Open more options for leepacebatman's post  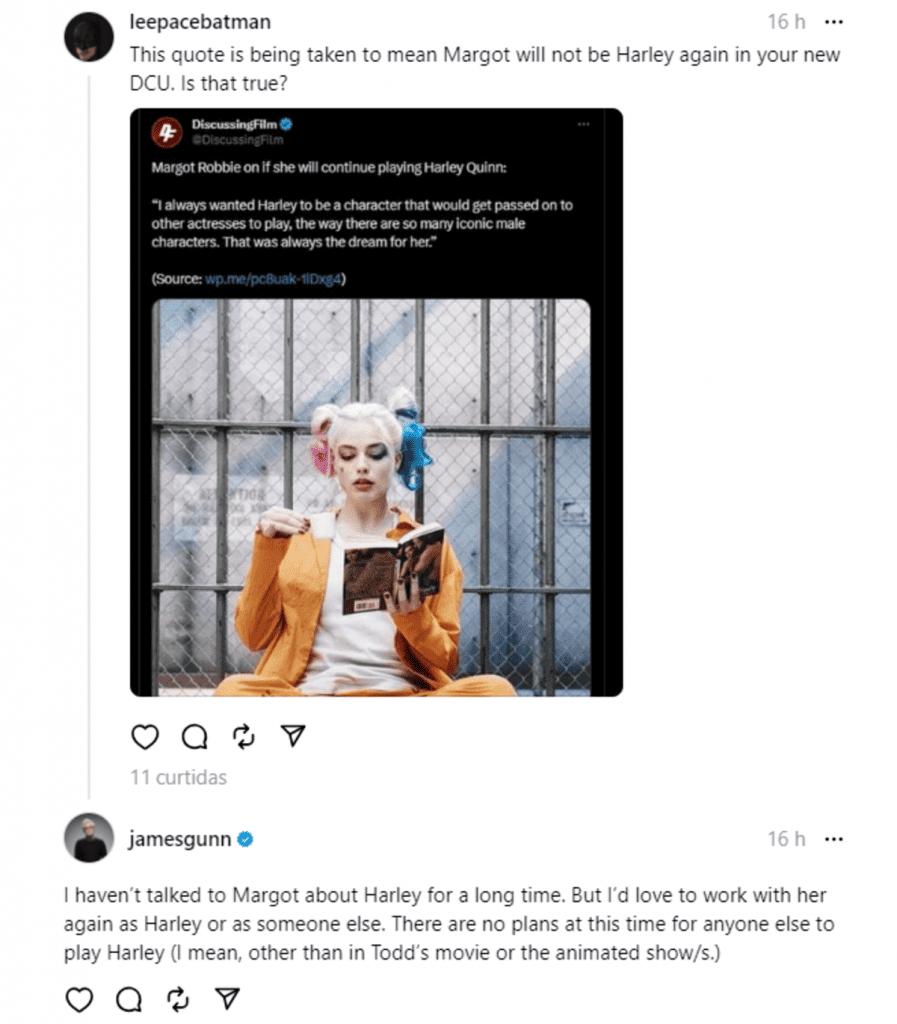pos(834,22)
